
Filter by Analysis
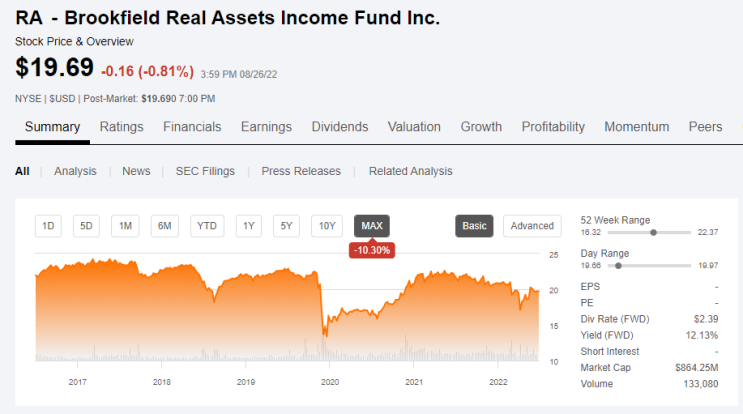click(x=75, y=171)
